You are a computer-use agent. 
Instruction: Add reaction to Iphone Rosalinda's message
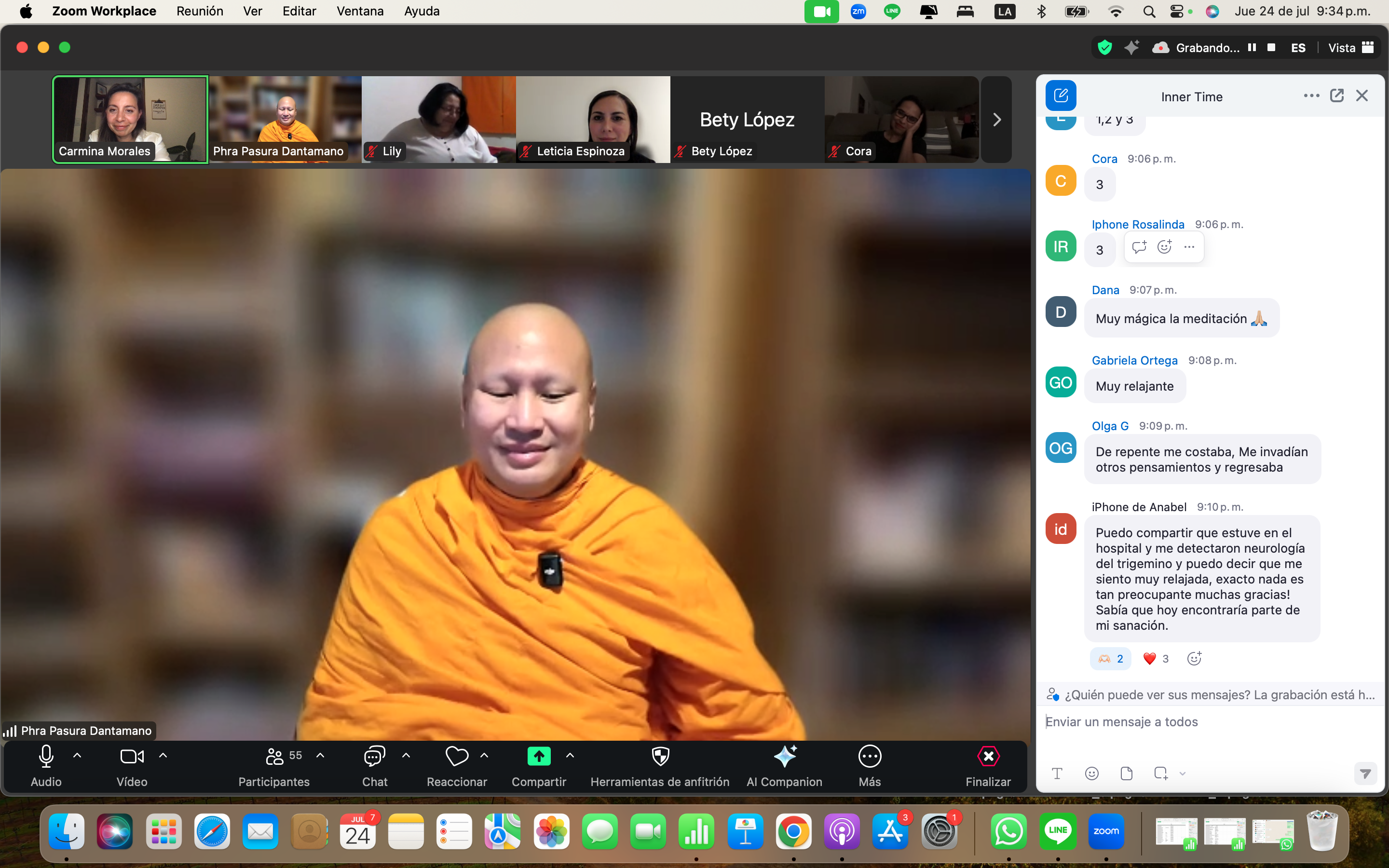coord(1165,247)
